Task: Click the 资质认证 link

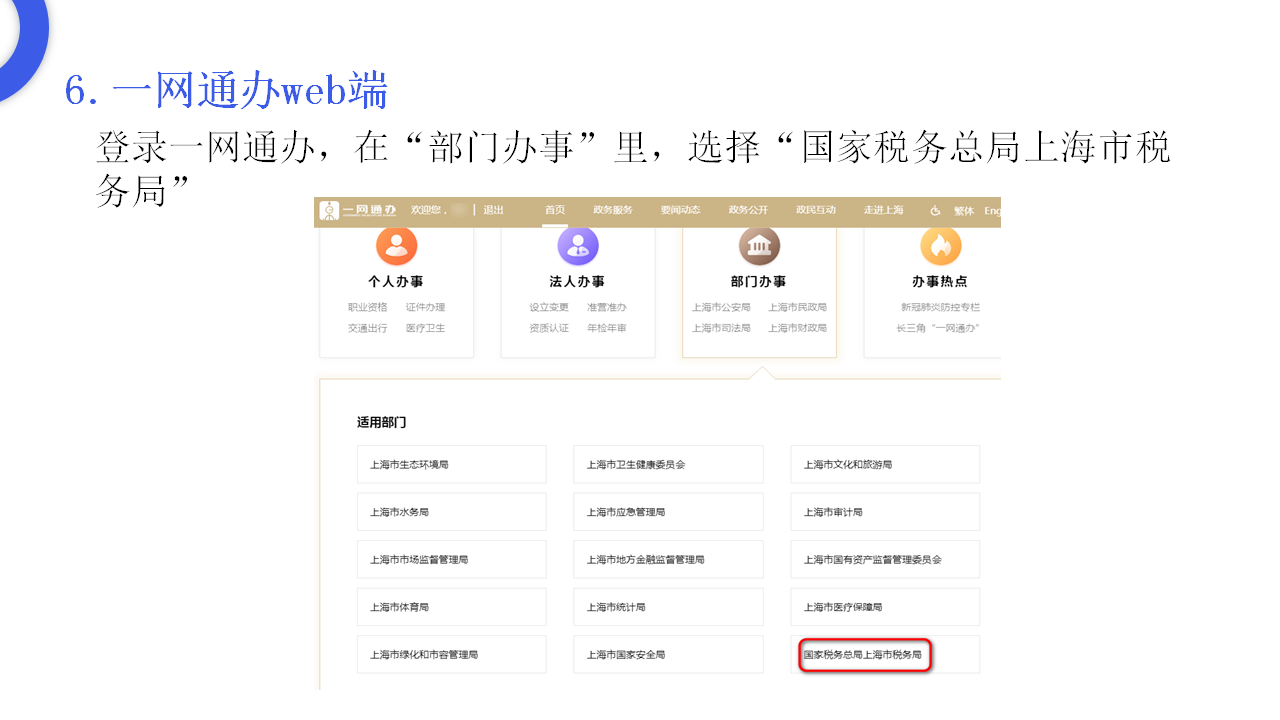Action: [x=549, y=328]
